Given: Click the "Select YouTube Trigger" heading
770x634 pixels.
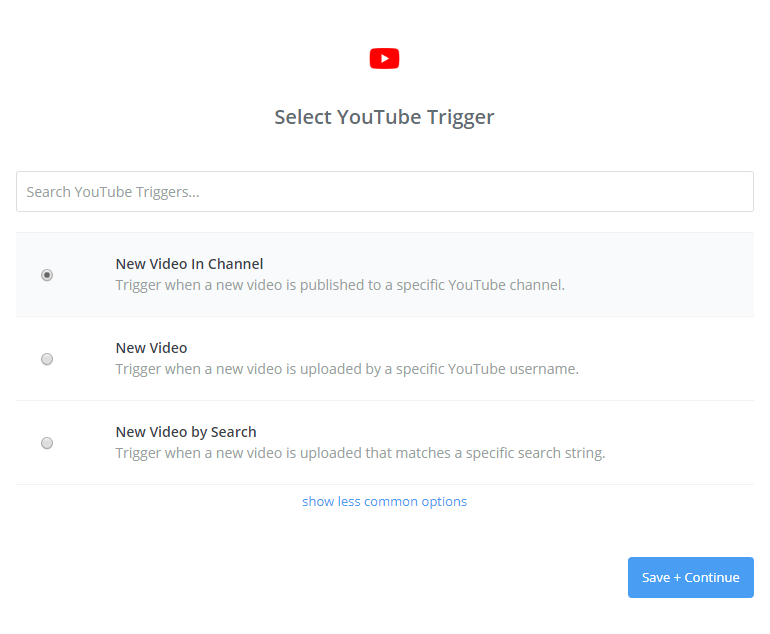Looking at the screenshot, I should coord(384,117).
